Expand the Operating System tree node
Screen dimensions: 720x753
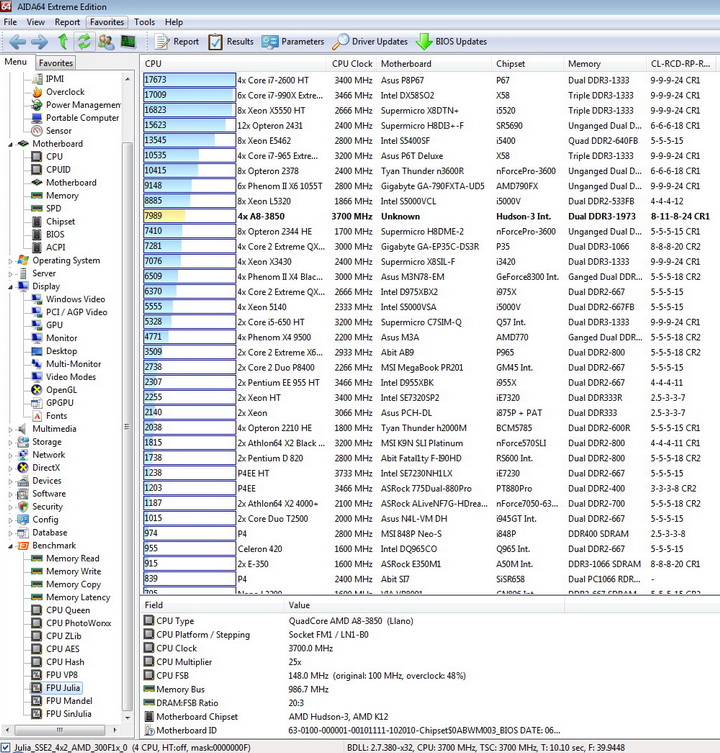10,261
